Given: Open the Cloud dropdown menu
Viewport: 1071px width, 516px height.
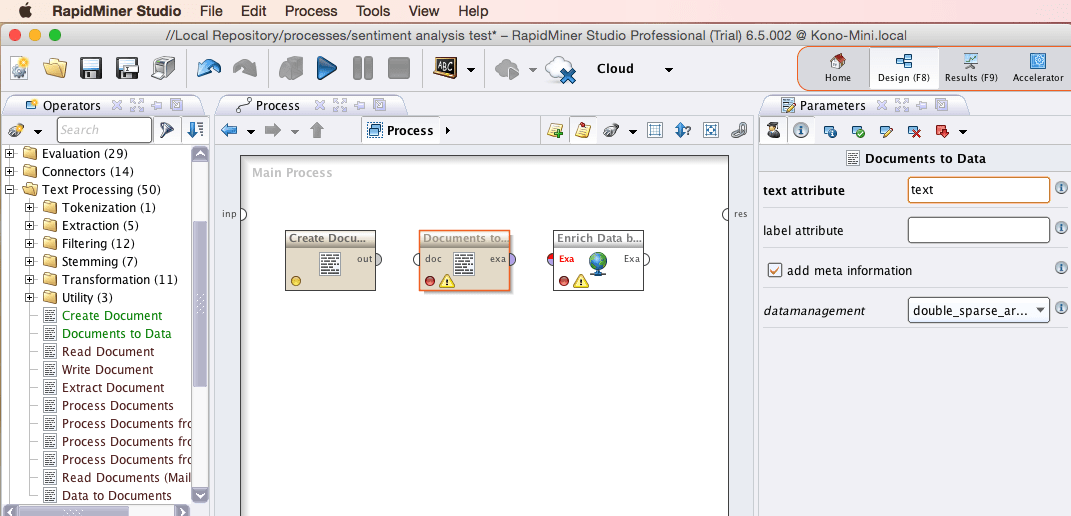Looking at the screenshot, I should coord(669,70).
